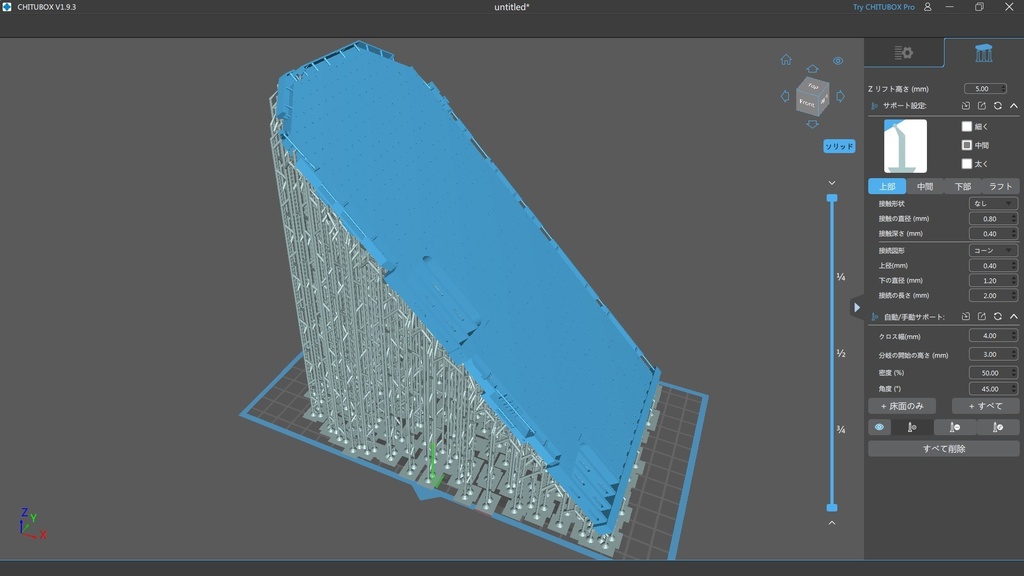Select the edit support tool icon

tap(998, 427)
